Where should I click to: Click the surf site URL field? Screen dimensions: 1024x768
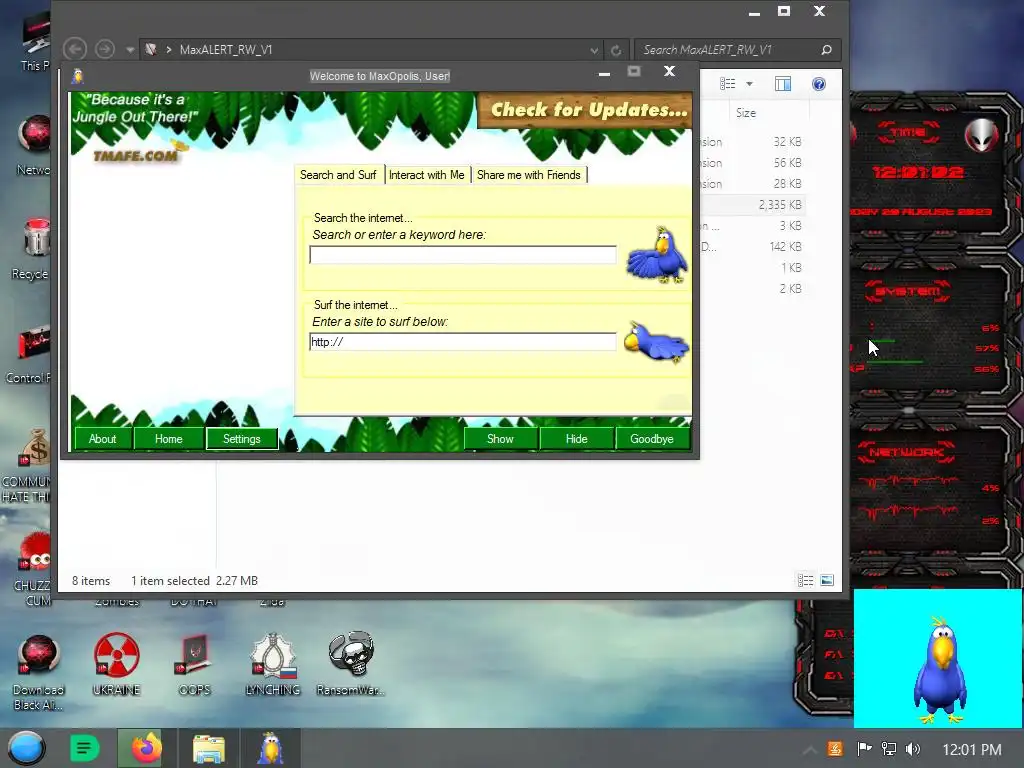[462, 342]
